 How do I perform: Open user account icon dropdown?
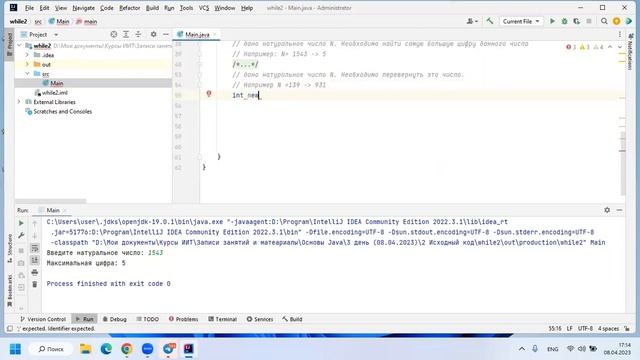pyautogui.click(x=472, y=21)
